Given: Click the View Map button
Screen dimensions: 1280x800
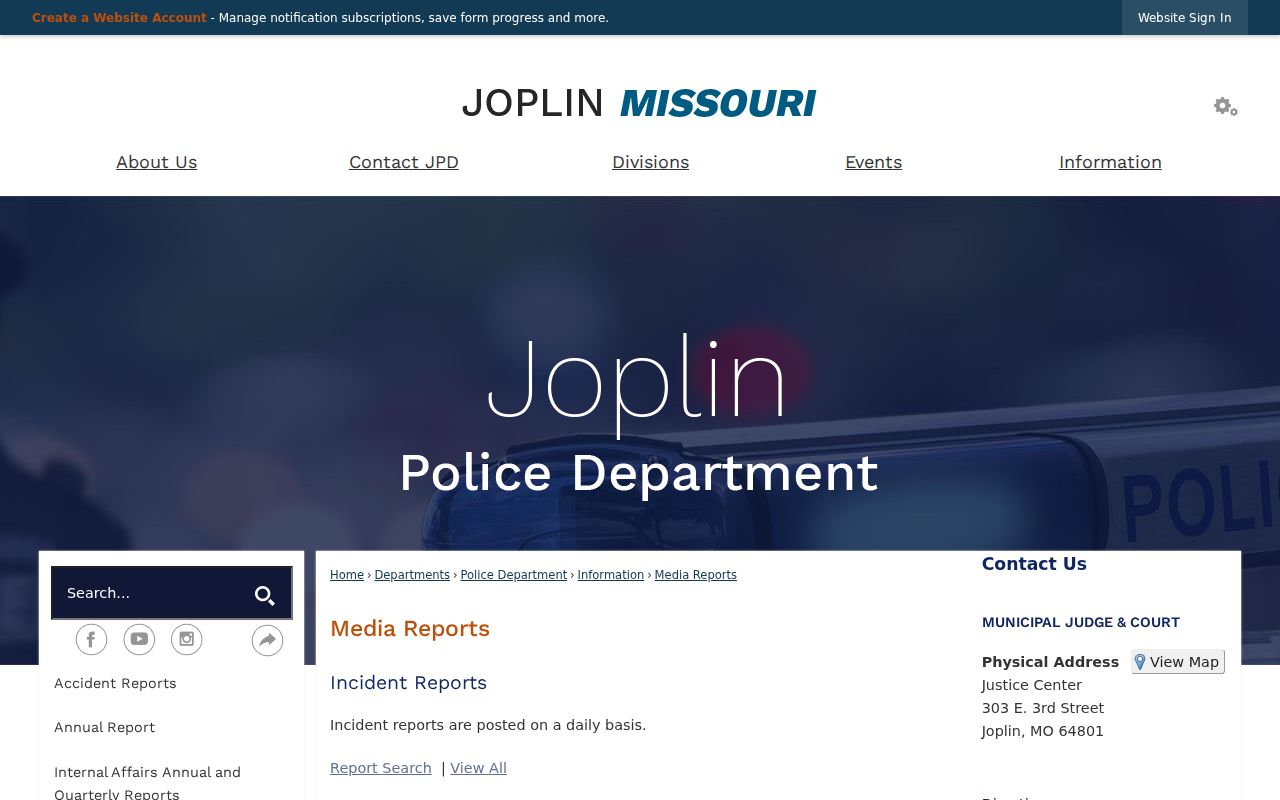Looking at the screenshot, I should (x=1178, y=661).
